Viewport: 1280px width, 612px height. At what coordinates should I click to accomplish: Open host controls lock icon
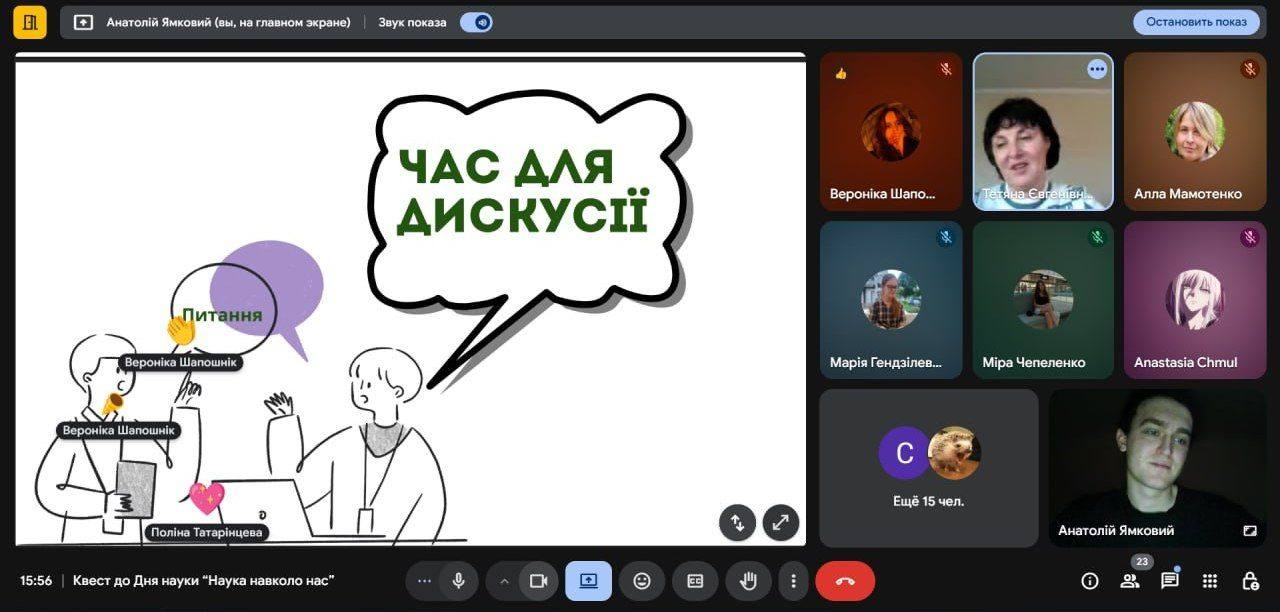tap(1249, 581)
